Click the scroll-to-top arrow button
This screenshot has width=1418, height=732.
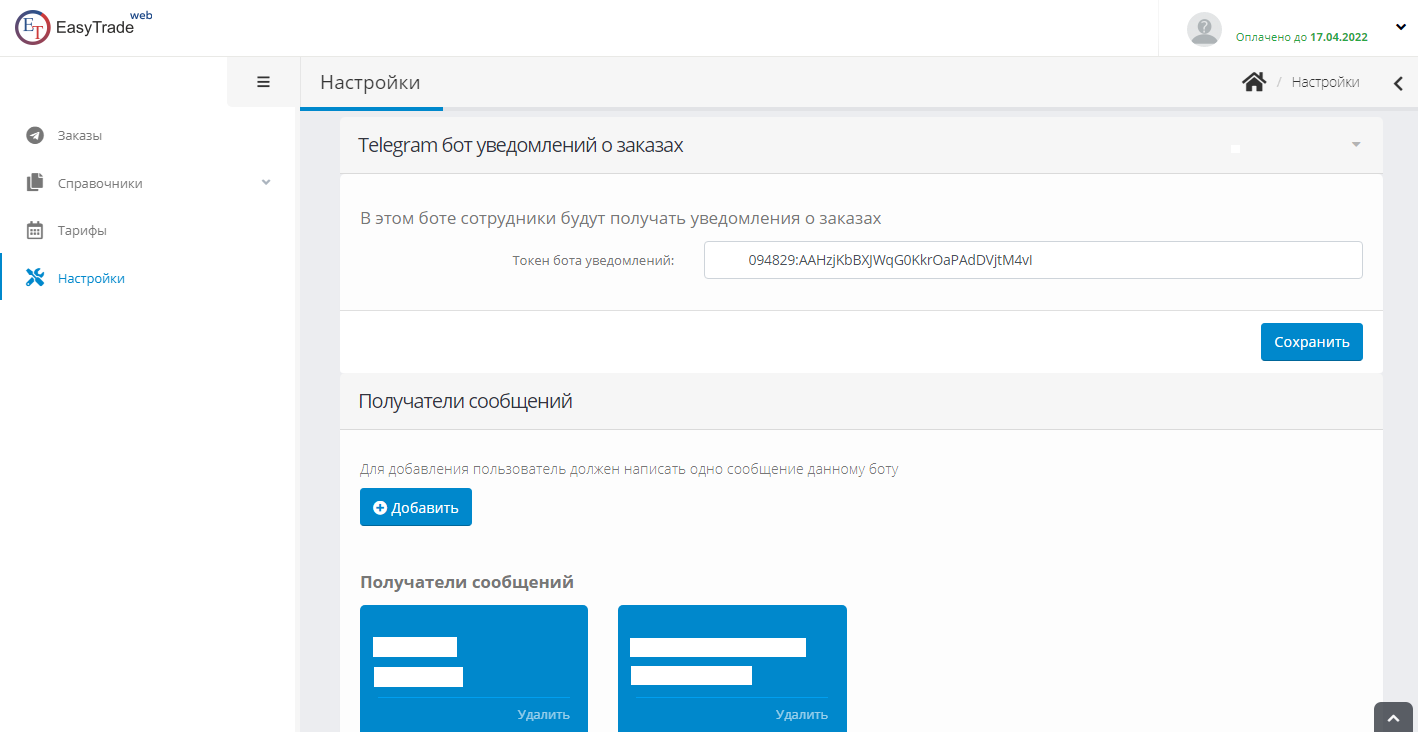[1393, 717]
